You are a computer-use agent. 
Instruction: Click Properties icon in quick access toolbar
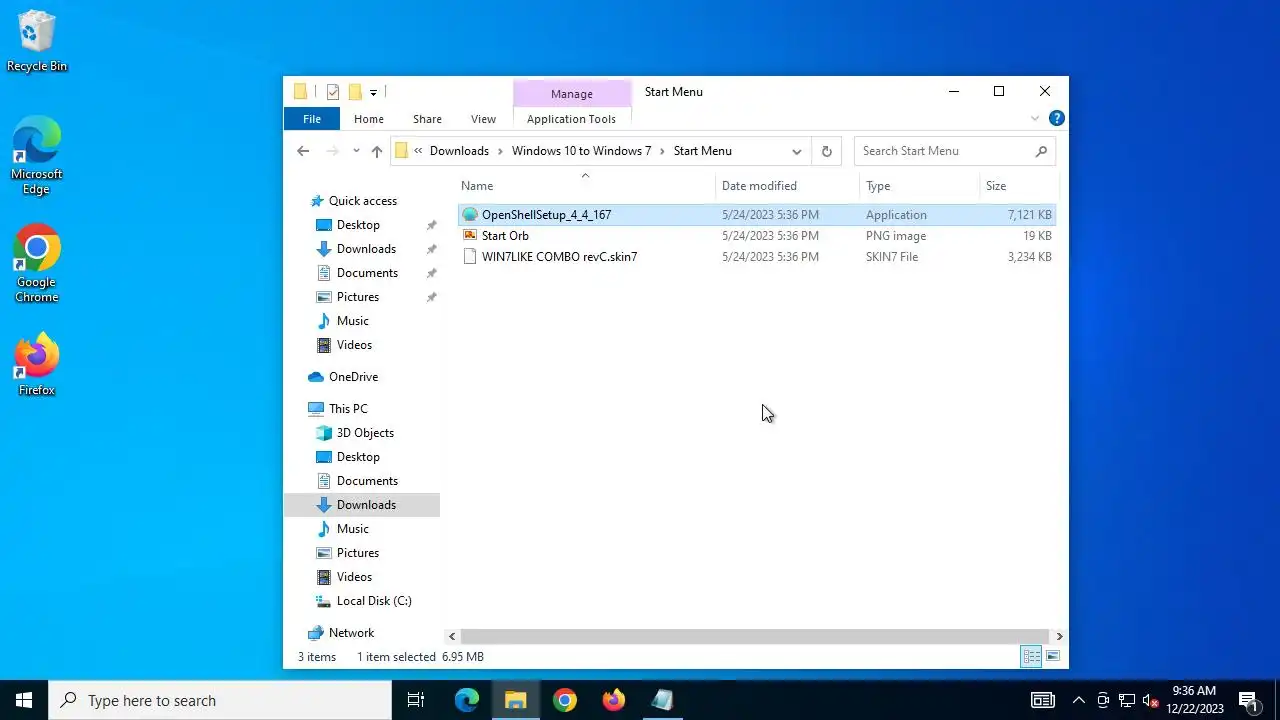333,92
